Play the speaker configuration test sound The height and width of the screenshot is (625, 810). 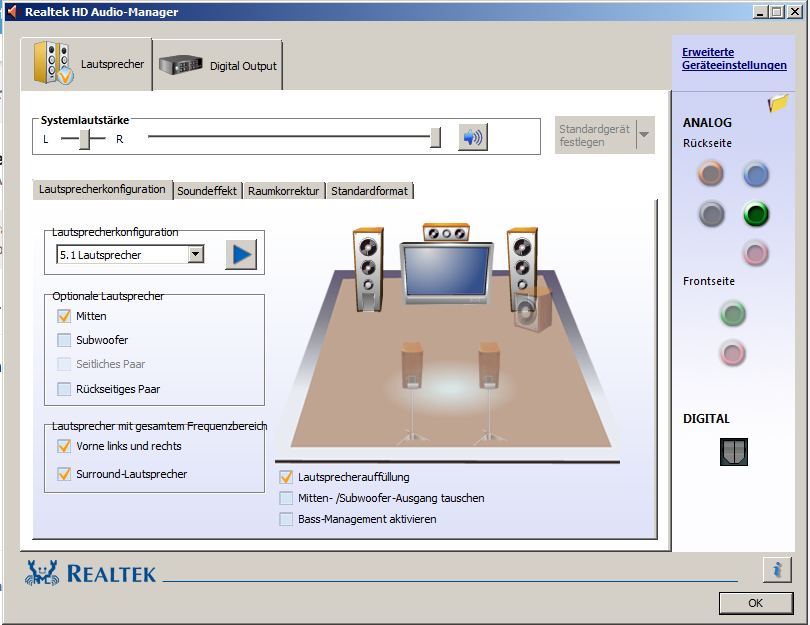[x=240, y=255]
